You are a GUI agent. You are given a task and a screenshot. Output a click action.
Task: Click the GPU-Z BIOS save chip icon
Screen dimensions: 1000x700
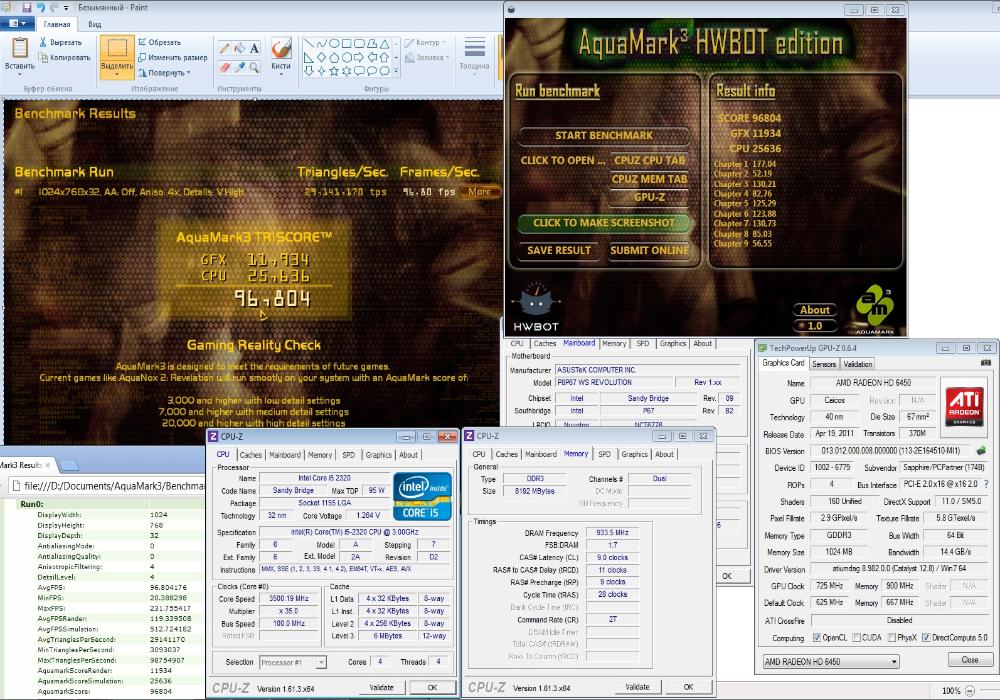click(x=981, y=451)
